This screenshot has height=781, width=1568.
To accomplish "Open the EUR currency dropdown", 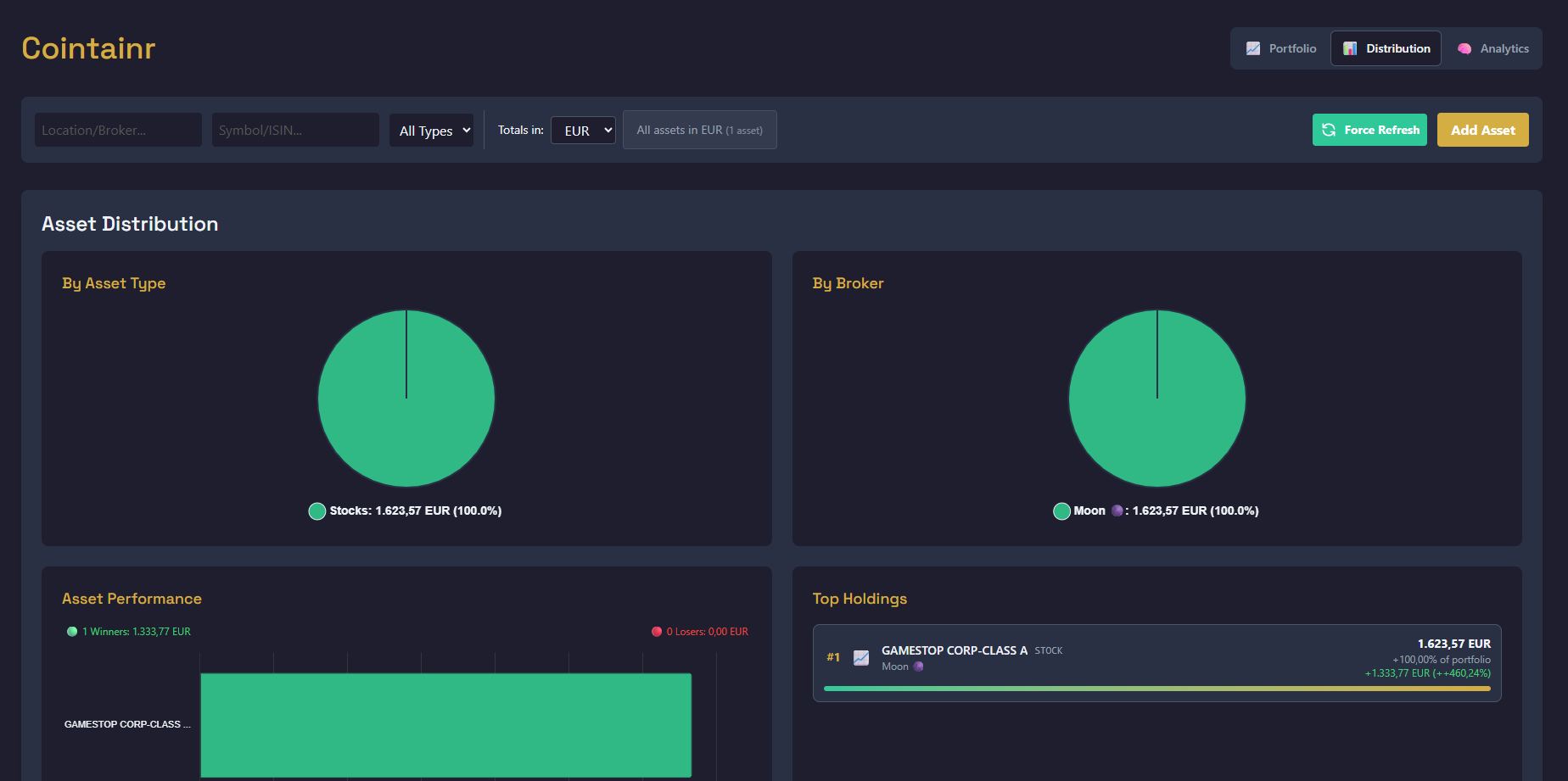I will coord(583,130).
